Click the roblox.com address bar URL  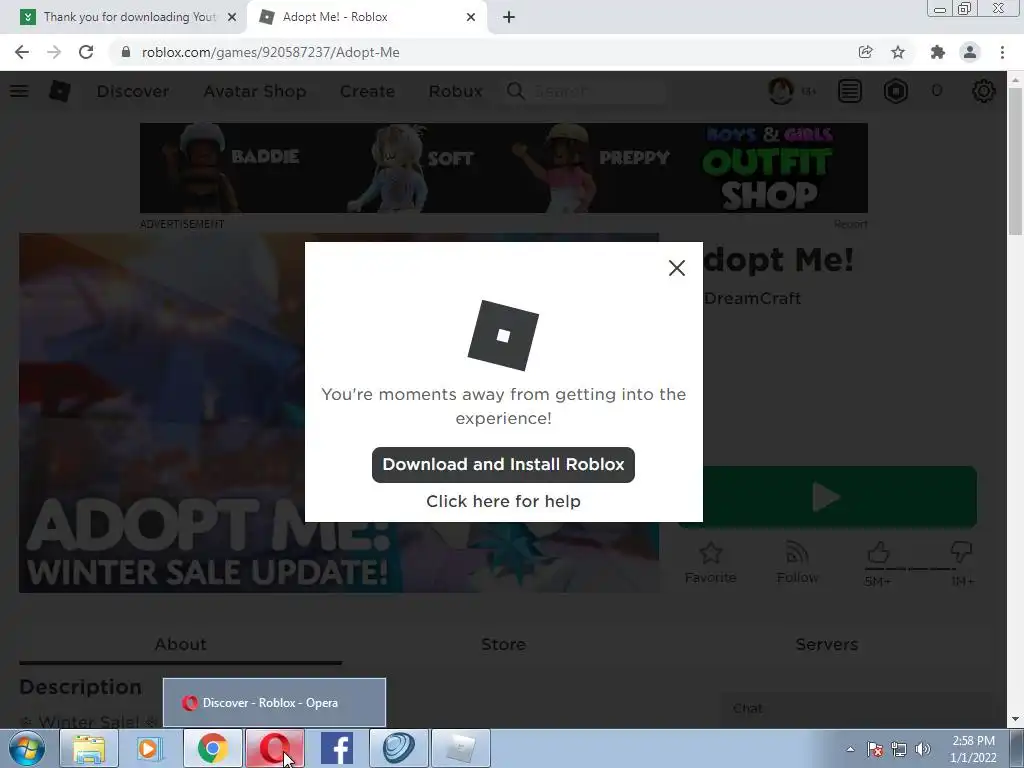tap(270, 52)
